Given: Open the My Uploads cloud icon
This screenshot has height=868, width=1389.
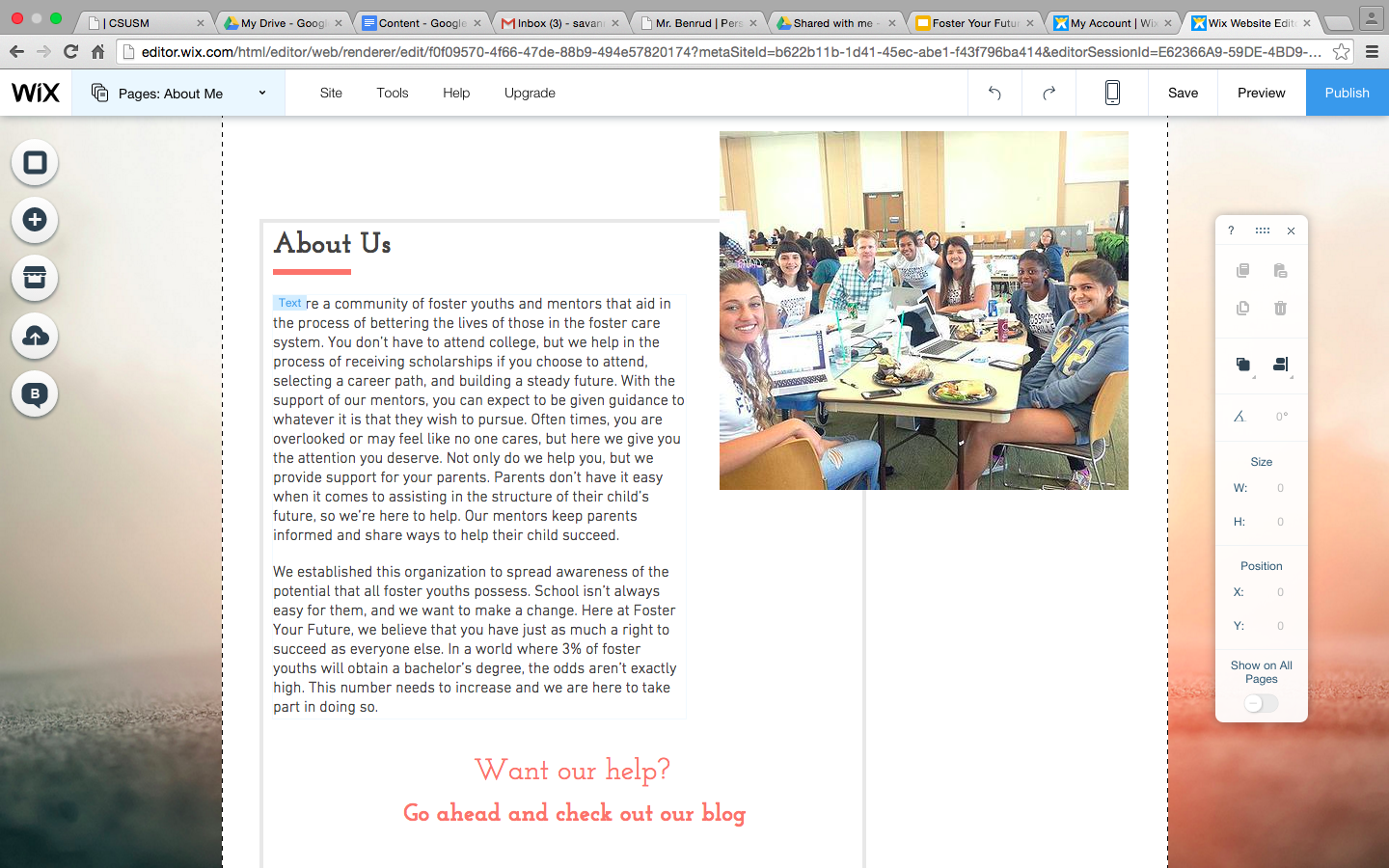Looking at the screenshot, I should [35, 336].
